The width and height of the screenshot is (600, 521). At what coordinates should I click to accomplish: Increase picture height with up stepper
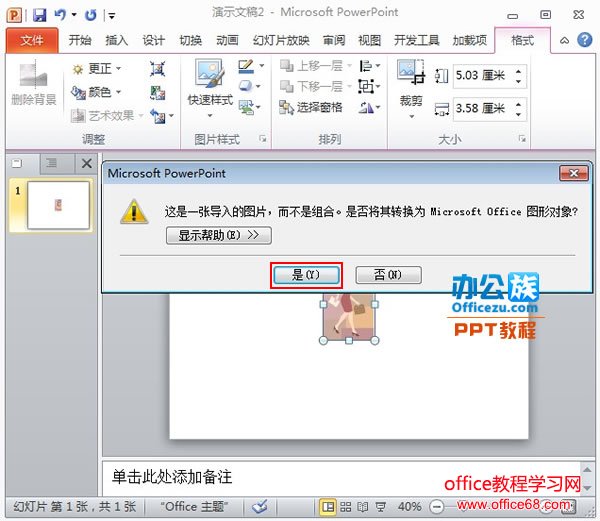tap(518, 71)
